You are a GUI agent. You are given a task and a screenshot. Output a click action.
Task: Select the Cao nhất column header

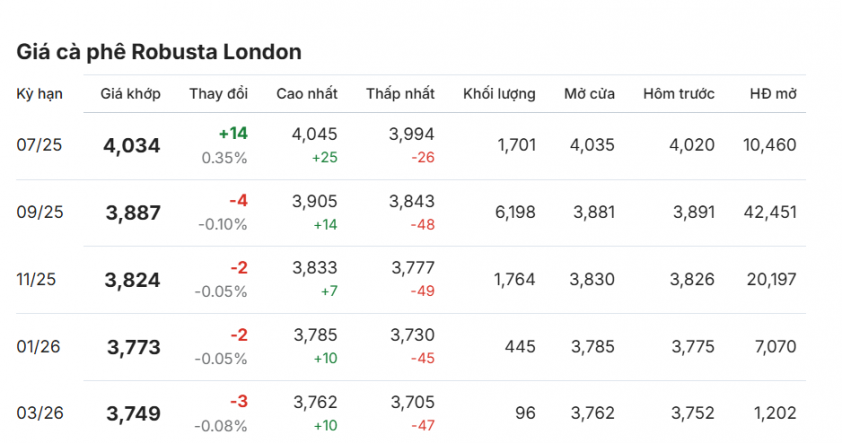(307, 94)
